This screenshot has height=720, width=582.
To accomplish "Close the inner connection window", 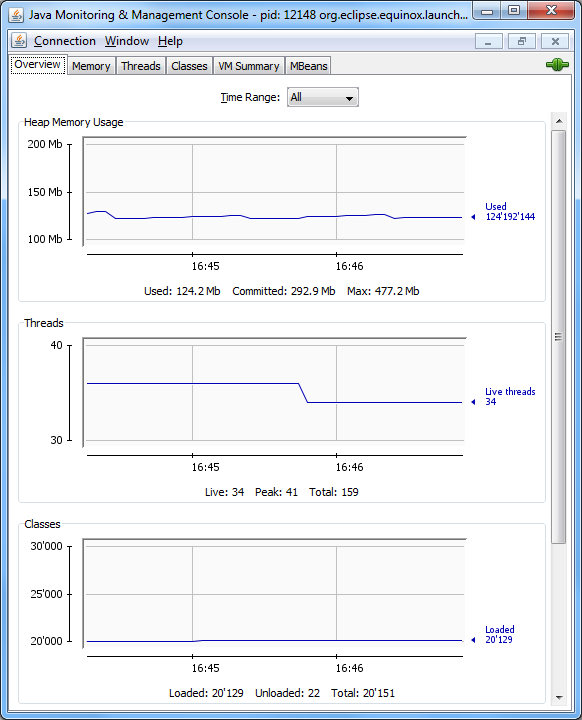I will (x=555, y=41).
